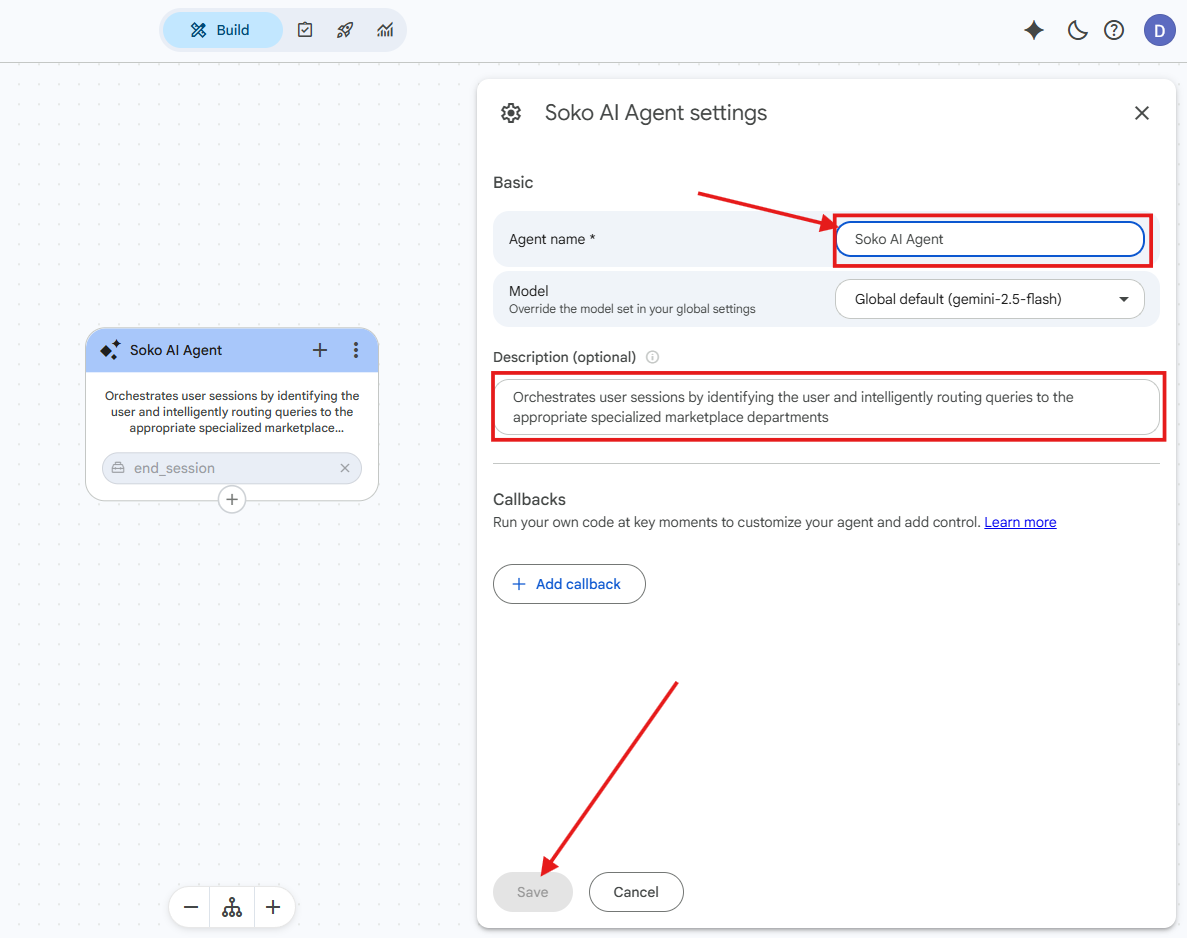Zoom in the canvas with plus
This screenshot has height=938, width=1187.
coord(273,907)
